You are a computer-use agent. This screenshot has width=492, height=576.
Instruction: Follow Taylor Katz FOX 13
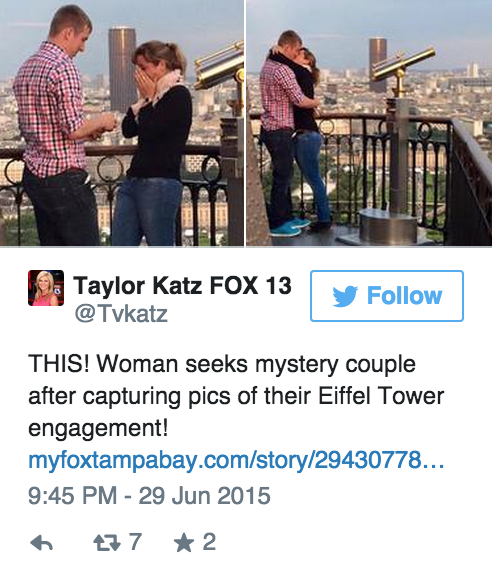pos(387,296)
